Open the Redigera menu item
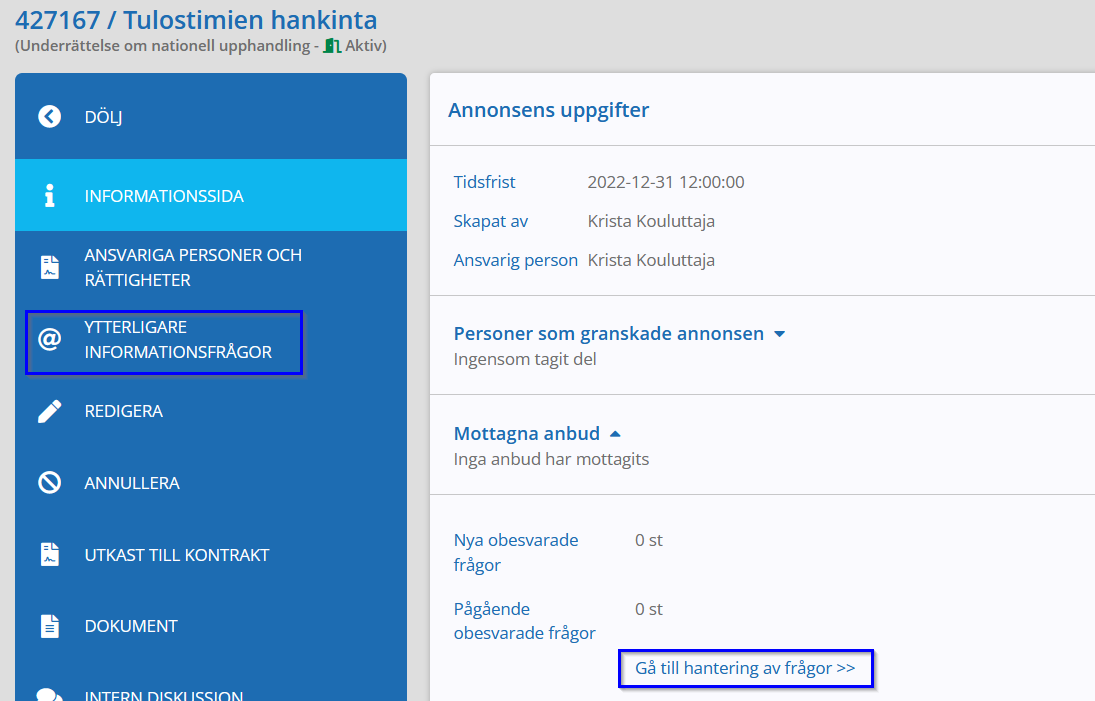The height and width of the screenshot is (701, 1095). click(123, 411)
